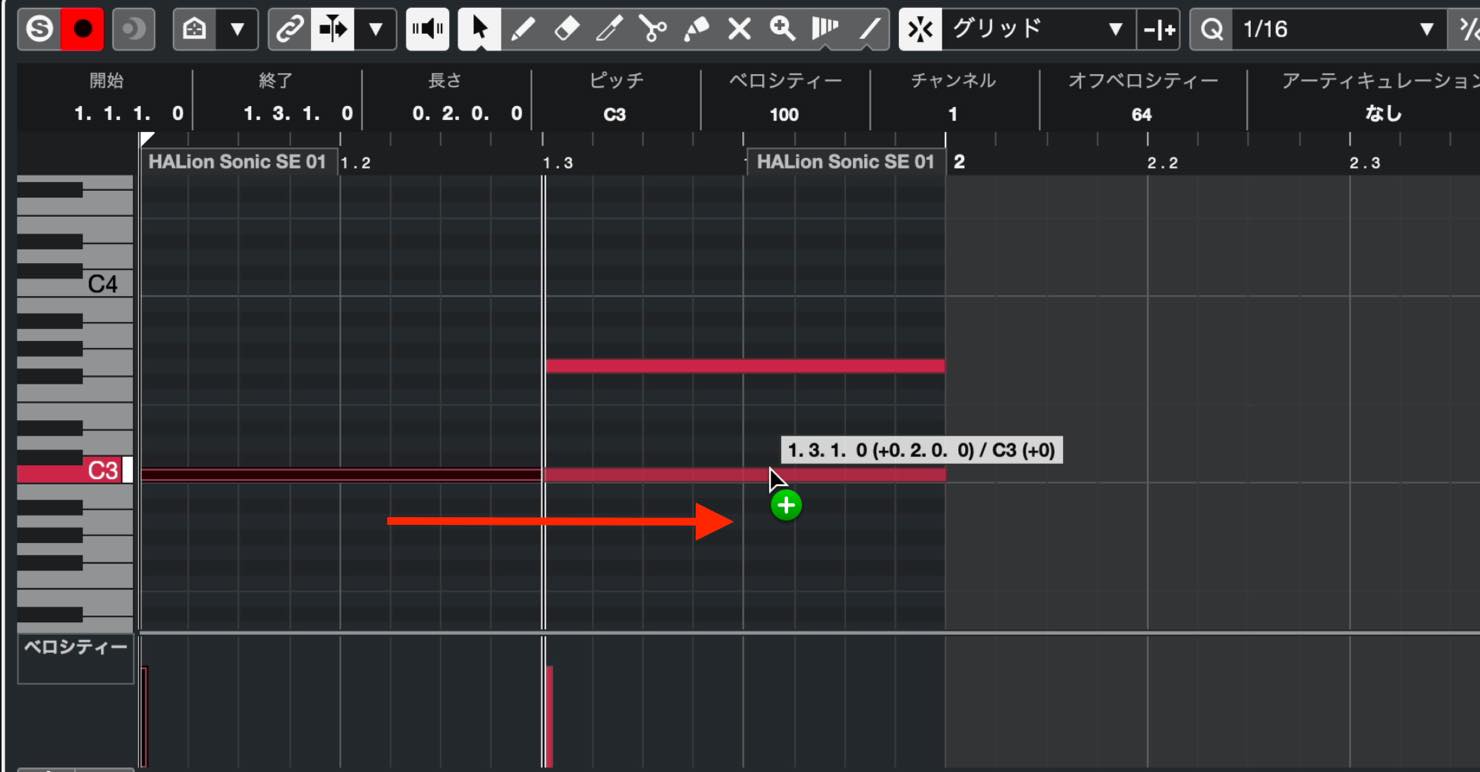This screenshot has width=1480, height=772.
Task: Select comb-shaped tool next to Zoom
Action: tap(825, 29)
